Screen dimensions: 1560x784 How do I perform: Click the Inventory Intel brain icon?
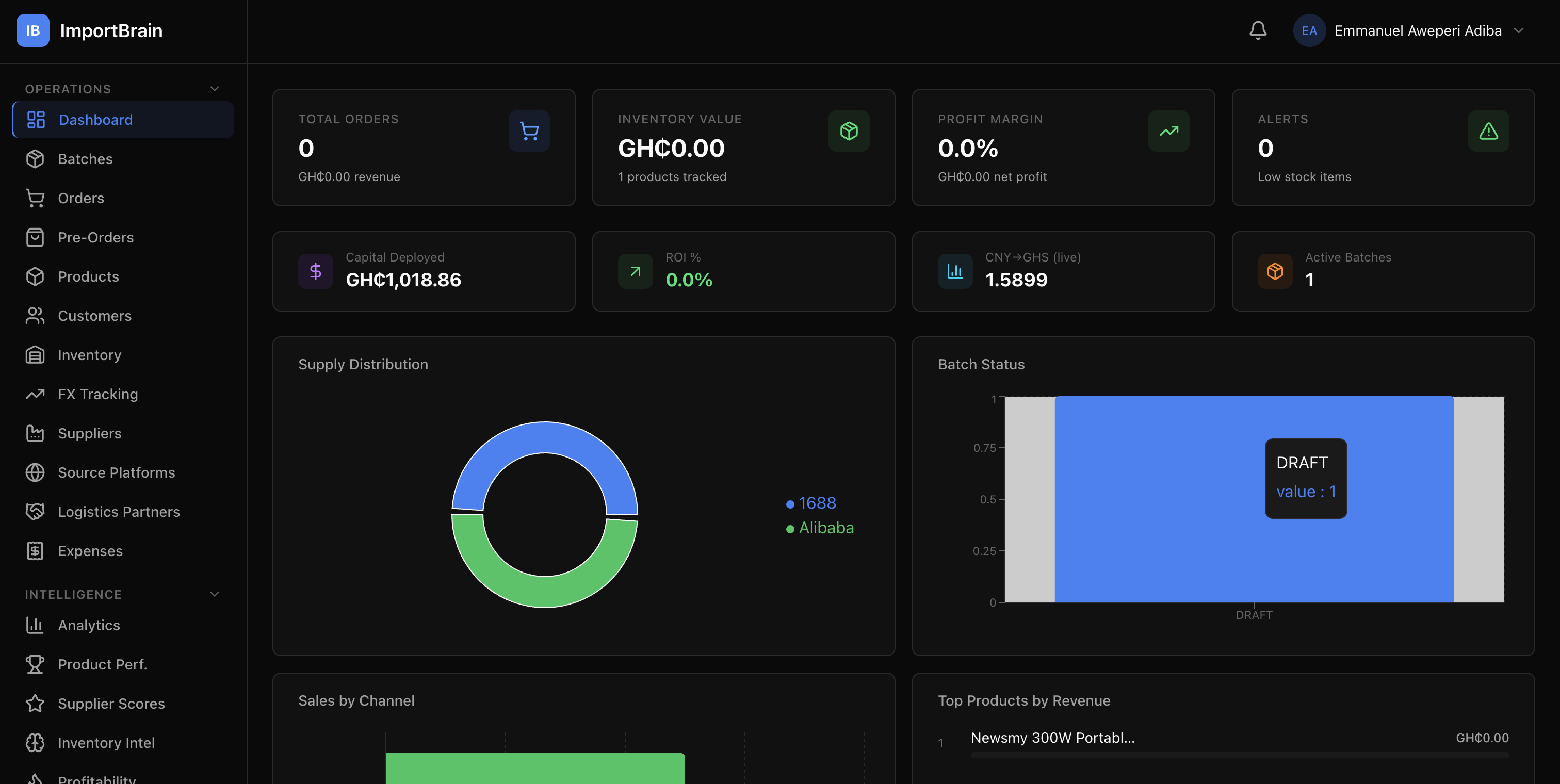35,743
